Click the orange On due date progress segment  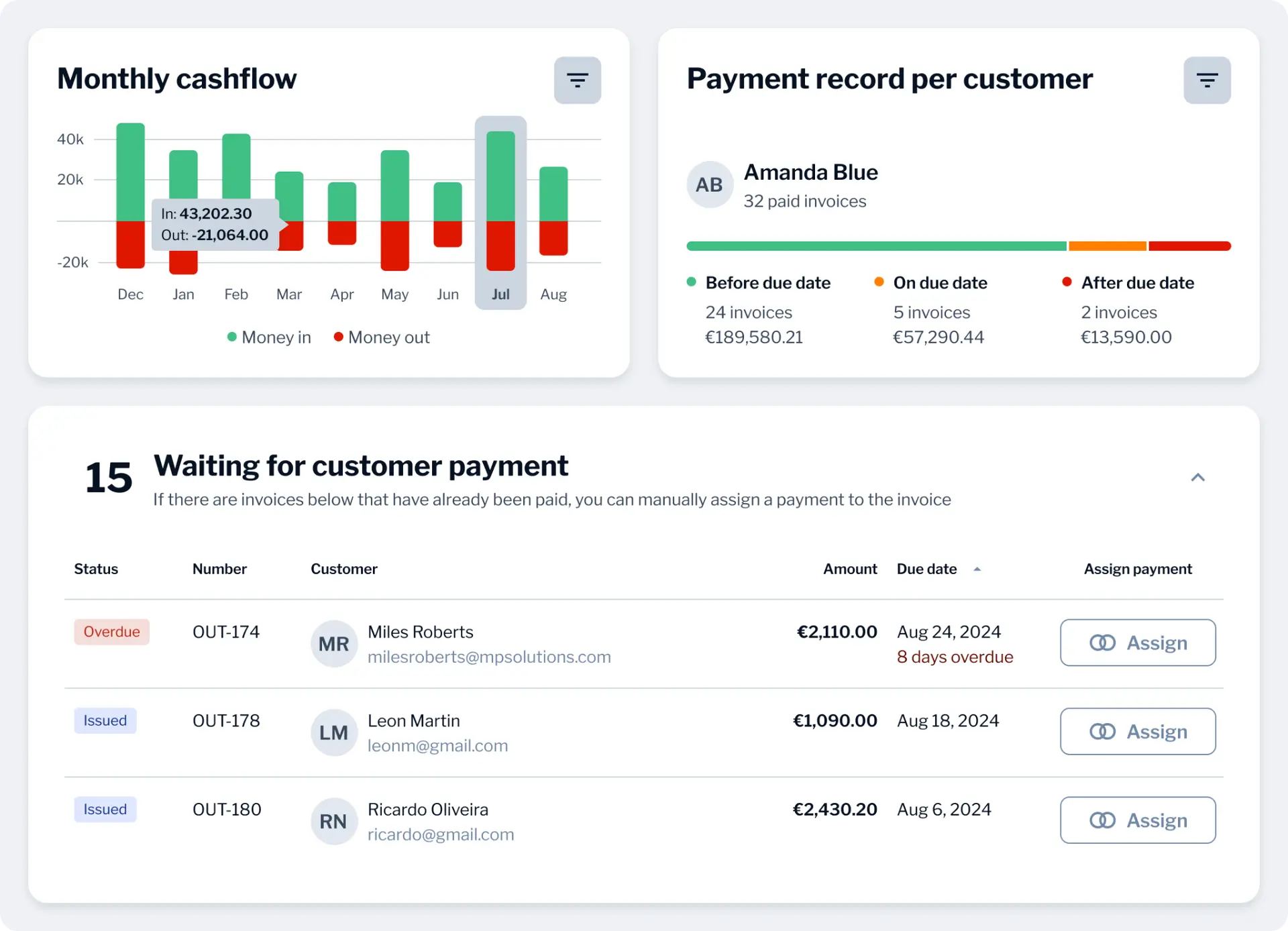(1107, 246)
